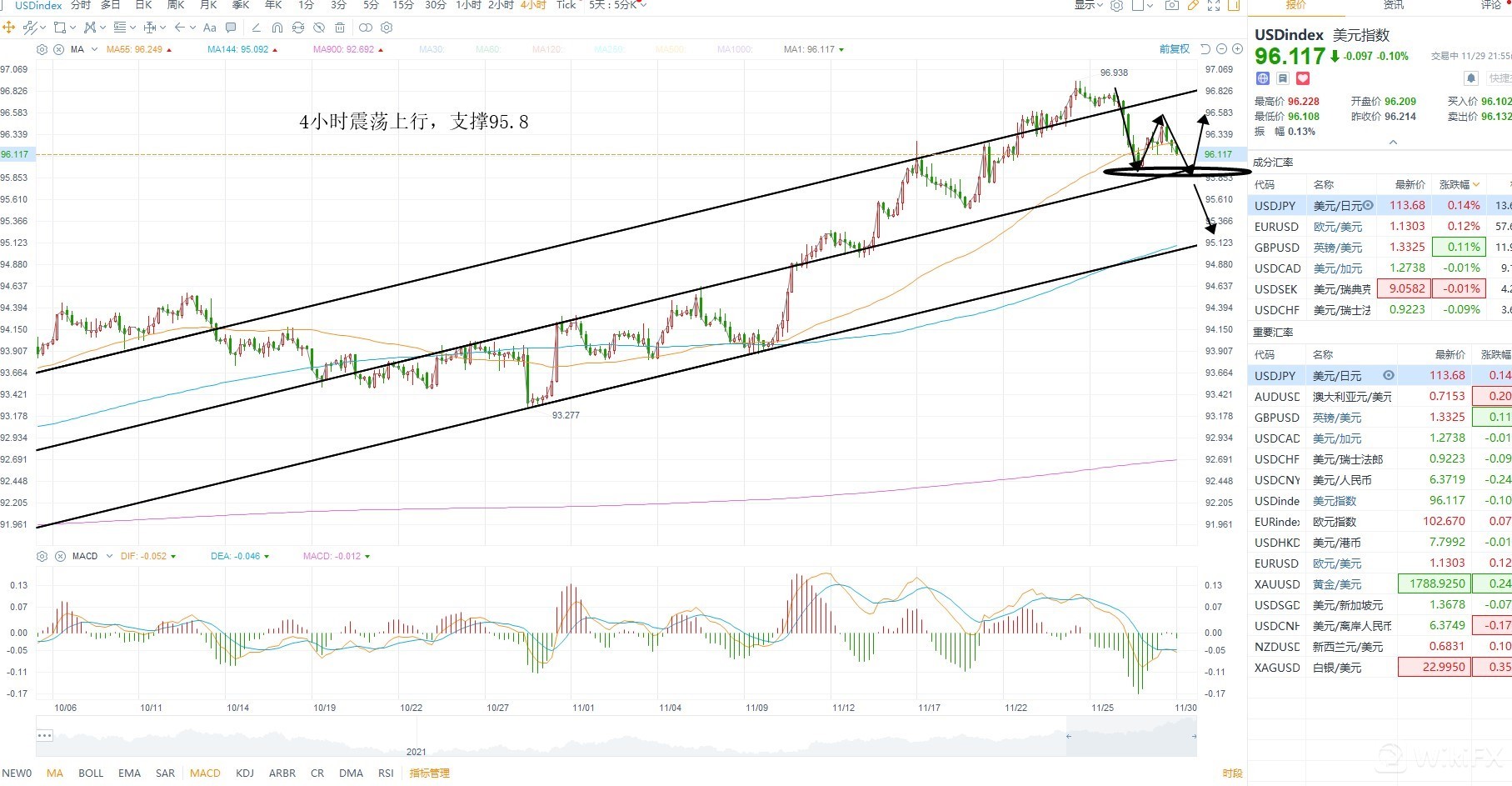Switch to the 日K period tab
Screen dimensions: 1512x786
[x=143, y=5]
